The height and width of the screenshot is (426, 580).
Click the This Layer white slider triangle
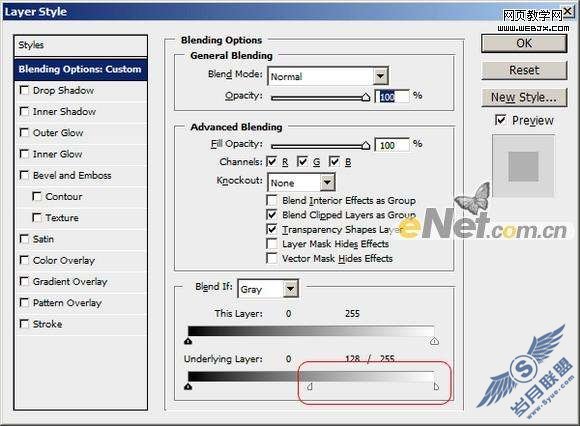tap(434, 341)
